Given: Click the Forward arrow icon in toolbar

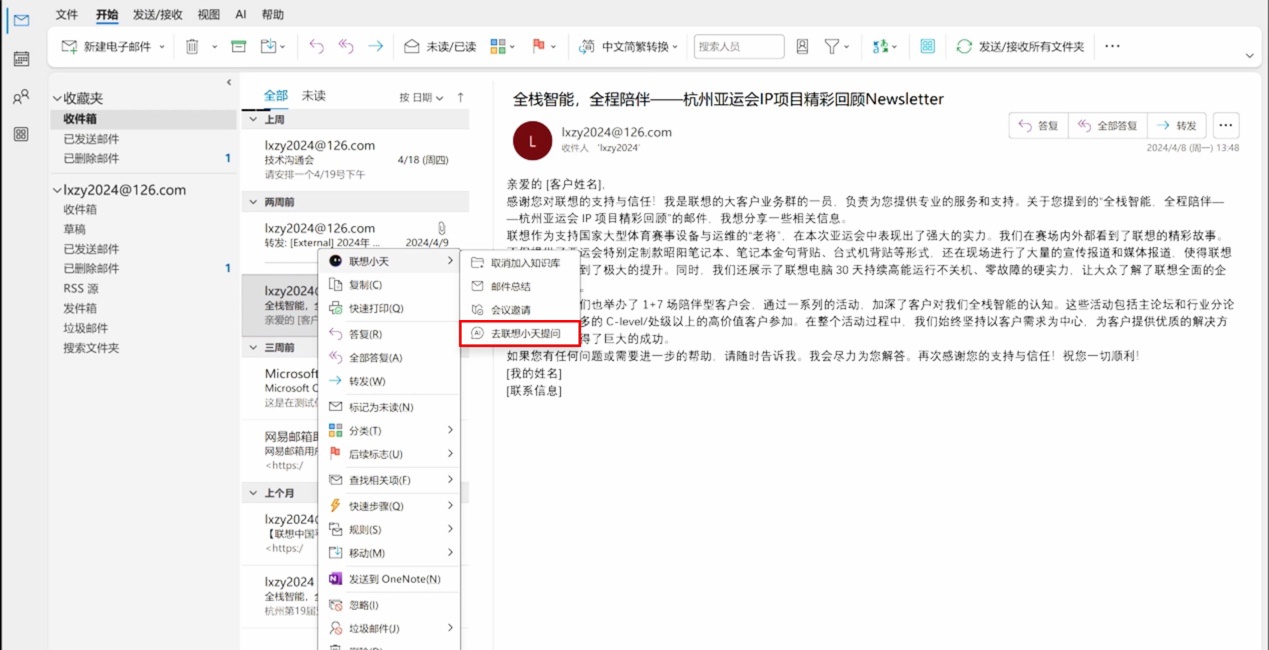Looking at the screenshot, I should [375, 46].
